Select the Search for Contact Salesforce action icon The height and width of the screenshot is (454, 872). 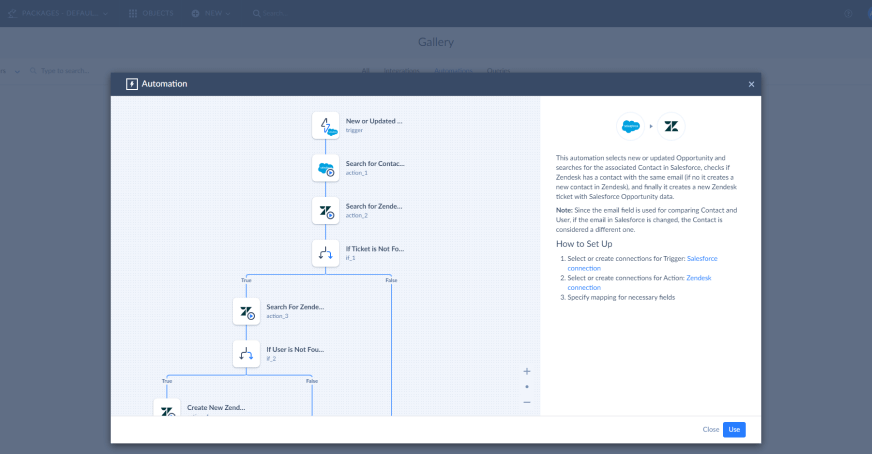[x=325, y=168]
